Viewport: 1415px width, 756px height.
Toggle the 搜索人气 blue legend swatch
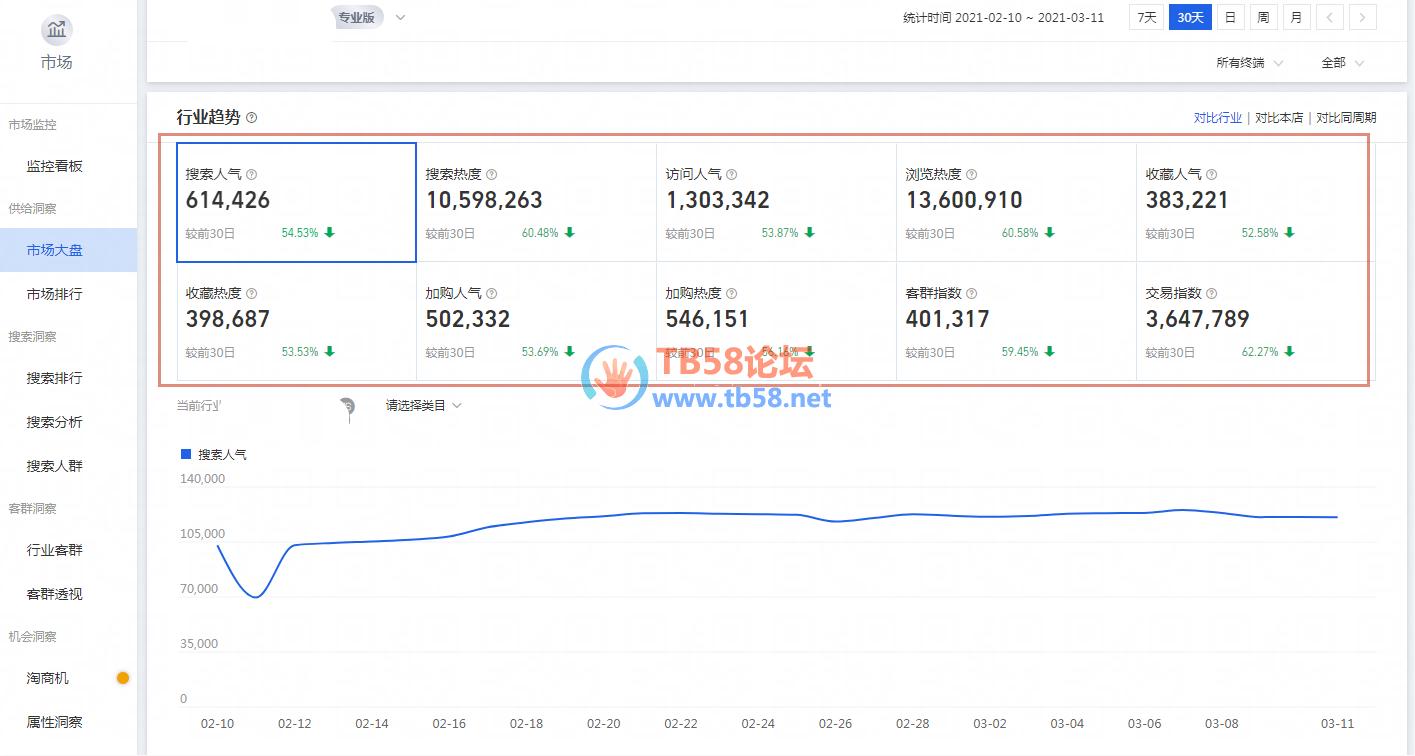(x=185, y=454)
